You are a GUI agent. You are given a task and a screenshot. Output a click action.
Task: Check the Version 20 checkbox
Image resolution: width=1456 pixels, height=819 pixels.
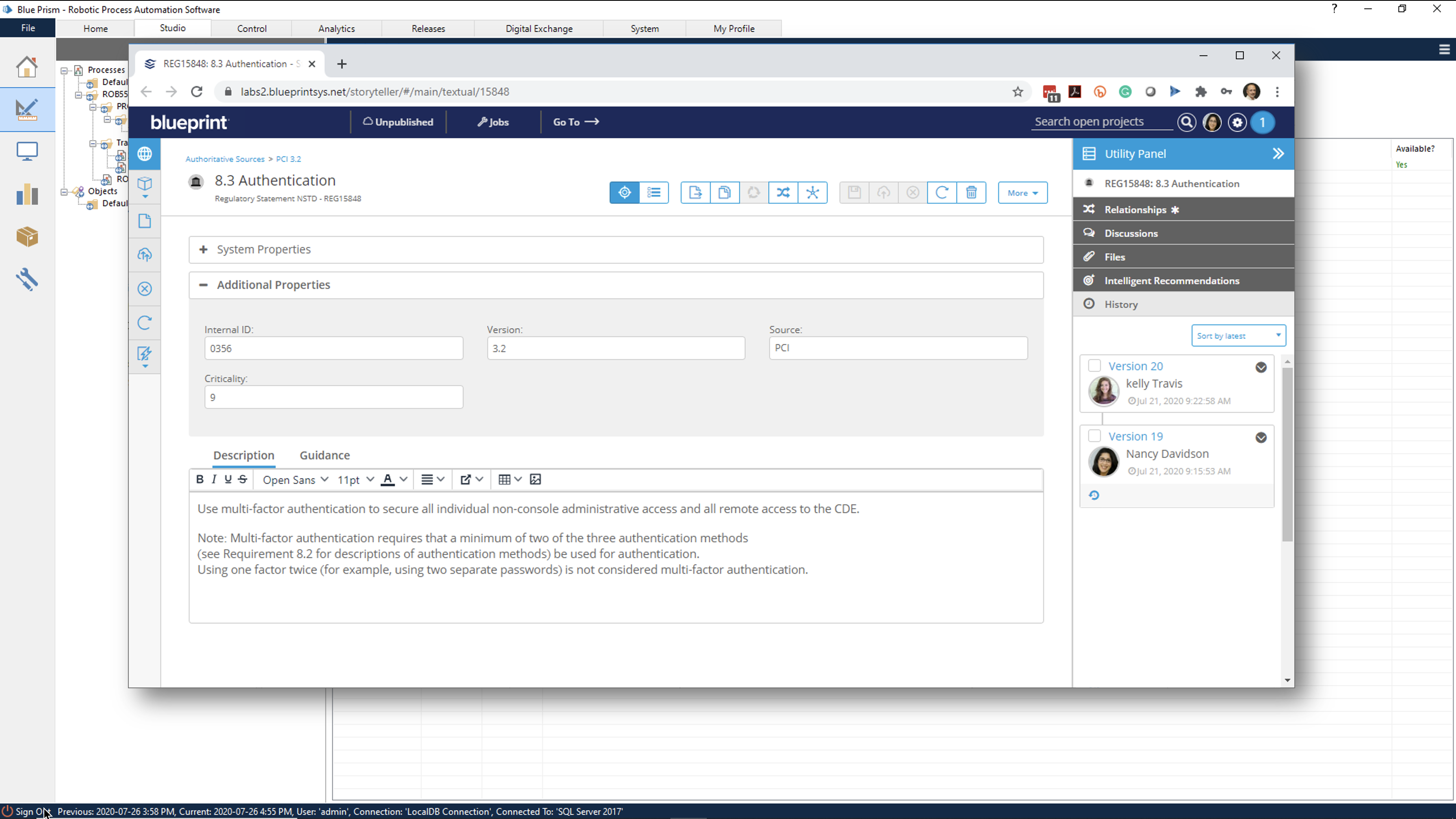pyautogui.click(x=1094, y=366)
